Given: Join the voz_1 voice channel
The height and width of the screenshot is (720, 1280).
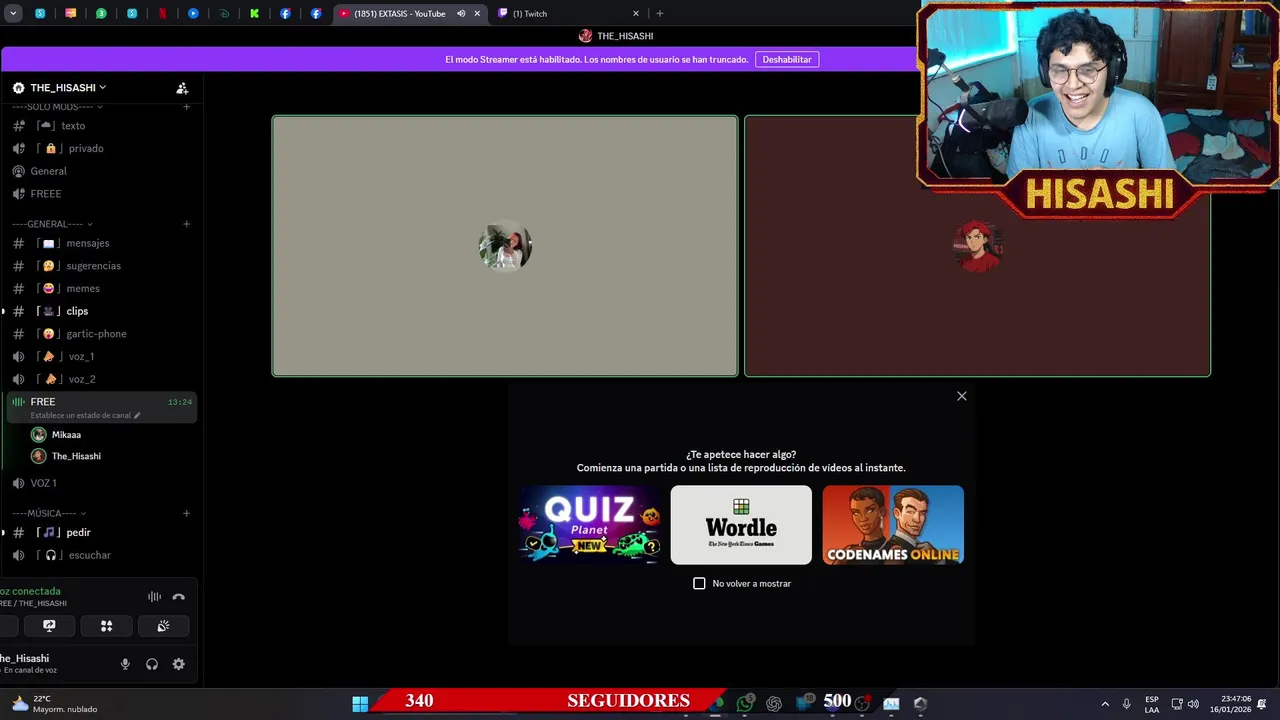Looking at the screenshot, I should click(100, 356).
